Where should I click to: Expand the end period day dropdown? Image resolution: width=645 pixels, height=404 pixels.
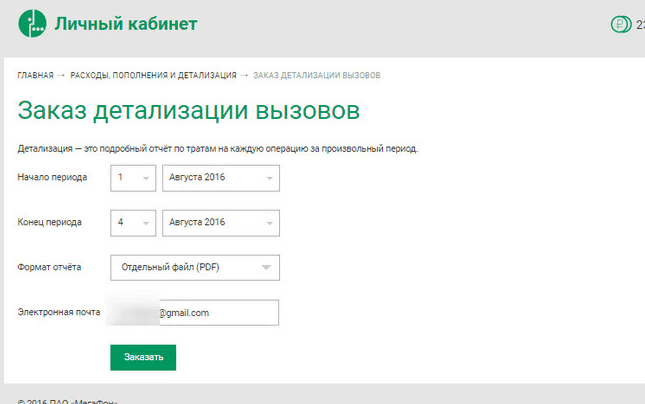[x=133, y=222]
